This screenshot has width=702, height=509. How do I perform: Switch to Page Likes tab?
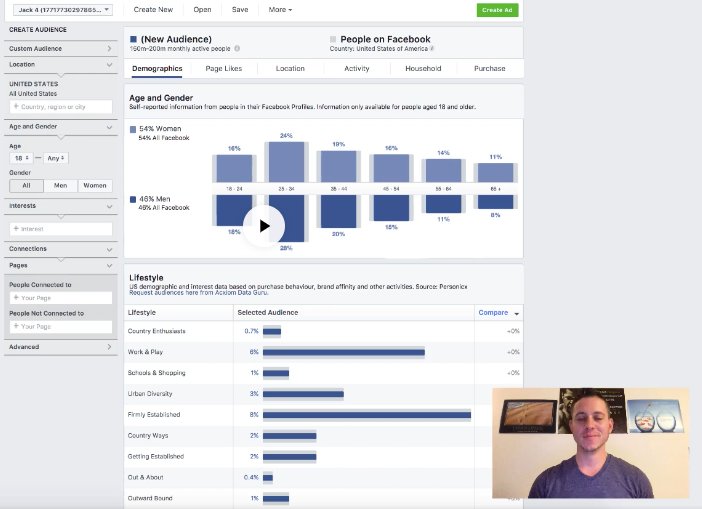(x=223, y=68)
